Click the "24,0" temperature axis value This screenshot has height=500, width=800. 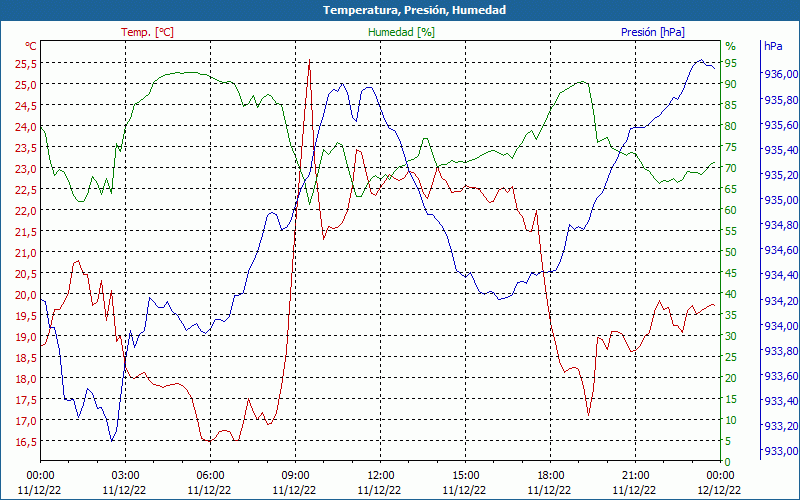tap(26, 127)
